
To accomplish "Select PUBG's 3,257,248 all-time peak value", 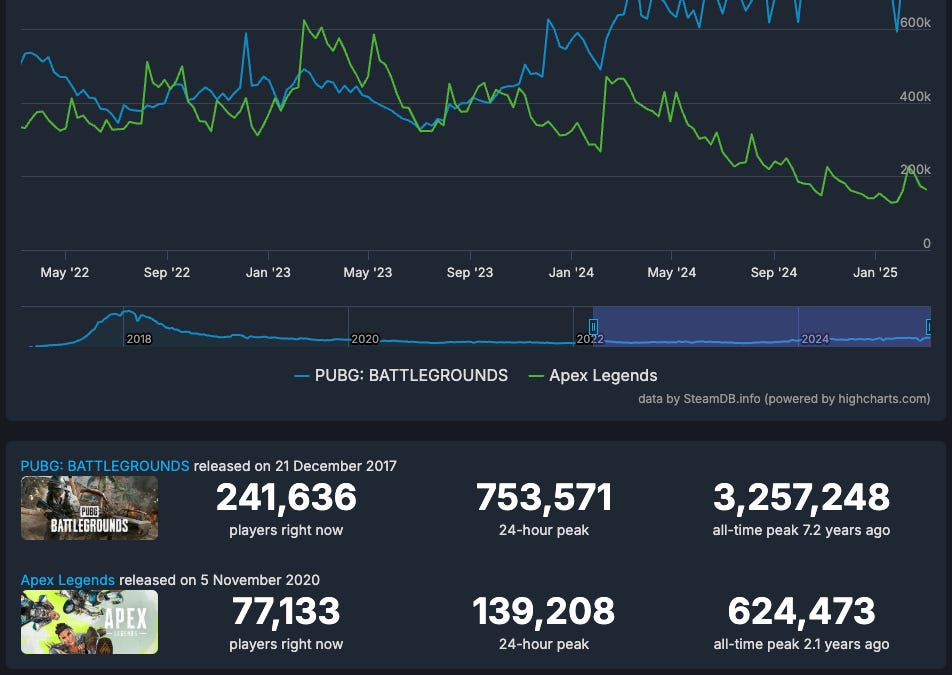I will point(801,497).
